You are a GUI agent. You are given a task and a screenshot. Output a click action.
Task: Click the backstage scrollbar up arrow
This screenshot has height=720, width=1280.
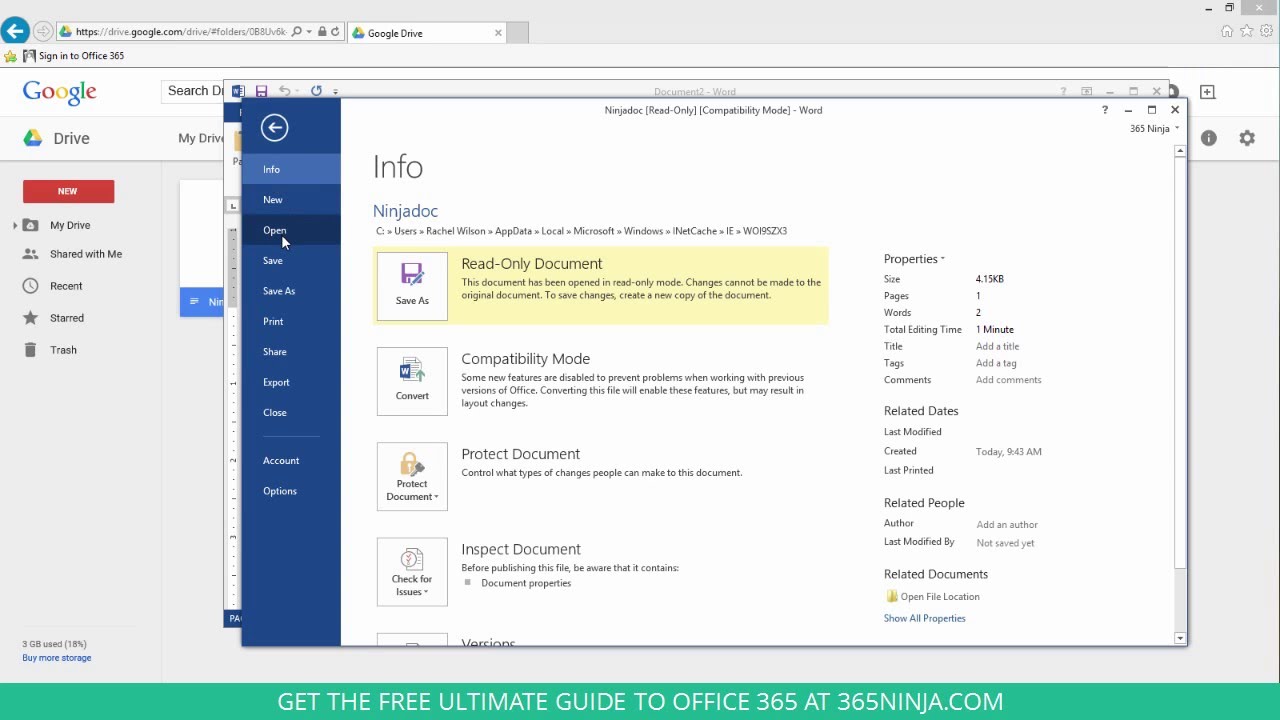click(x=1181, y=151)
